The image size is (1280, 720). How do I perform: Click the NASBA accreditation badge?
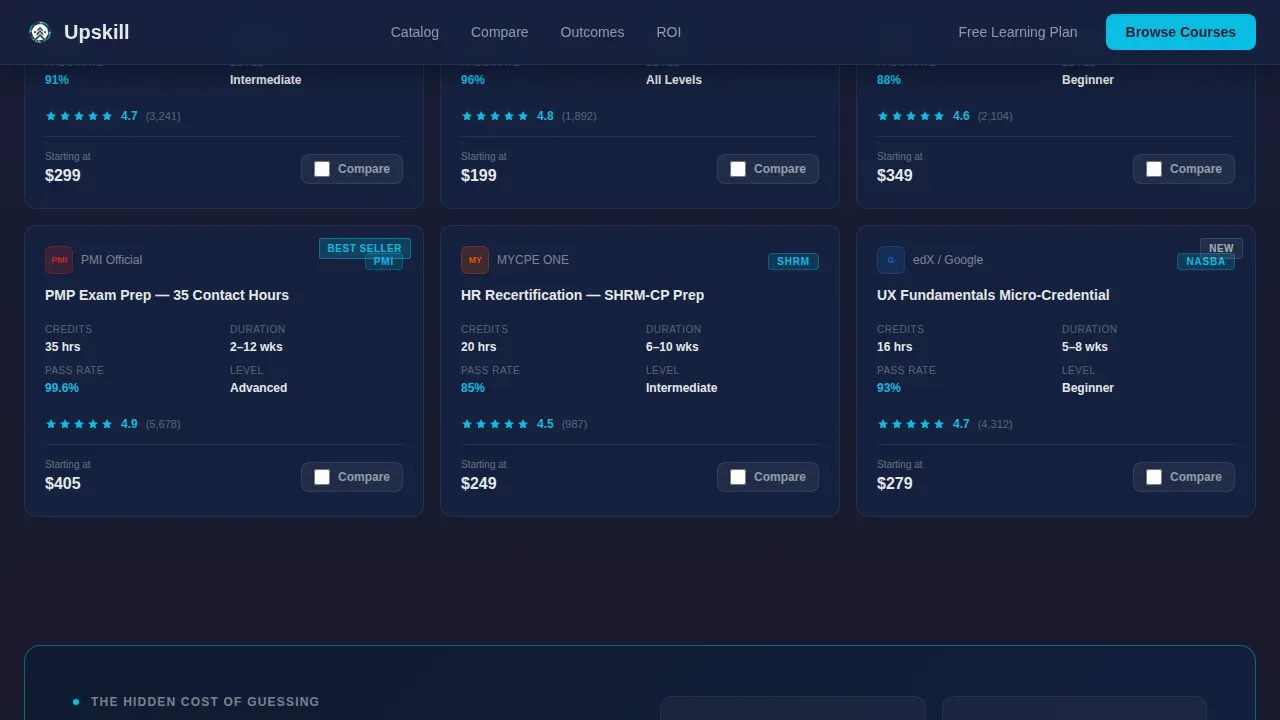[x=1206, y=261]
